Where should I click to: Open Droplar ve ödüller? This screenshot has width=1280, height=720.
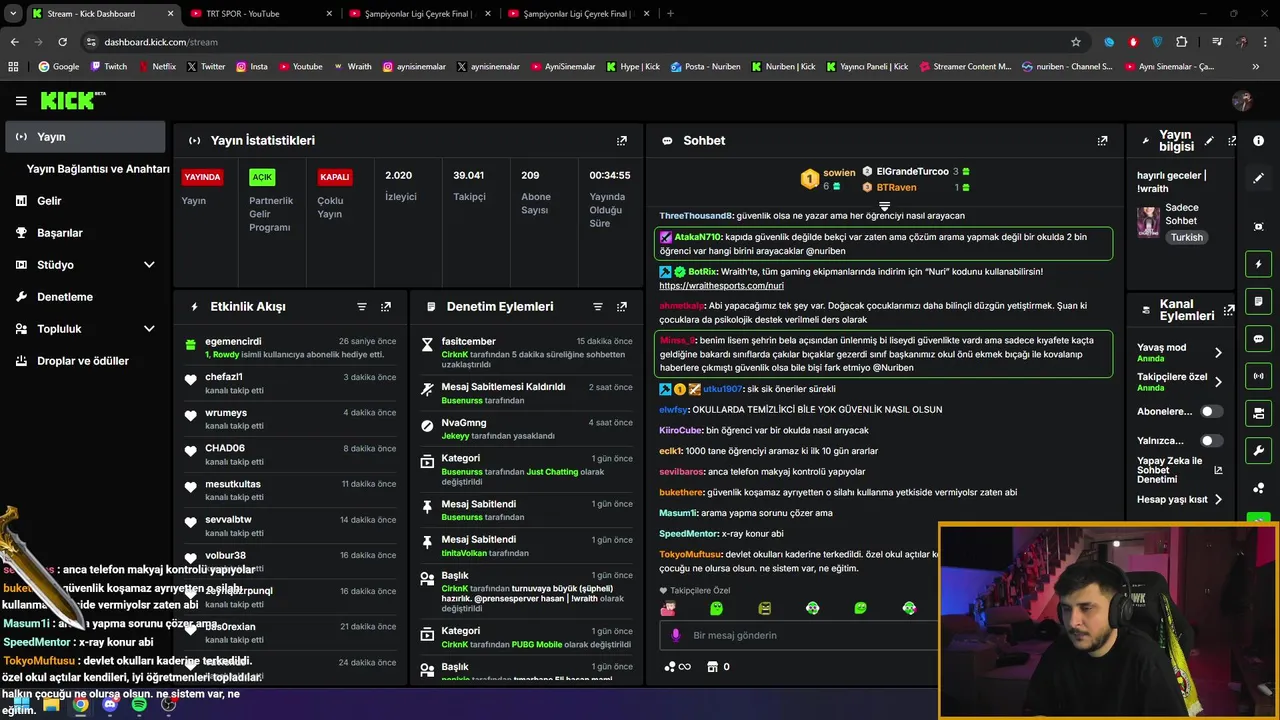point(85,361)
